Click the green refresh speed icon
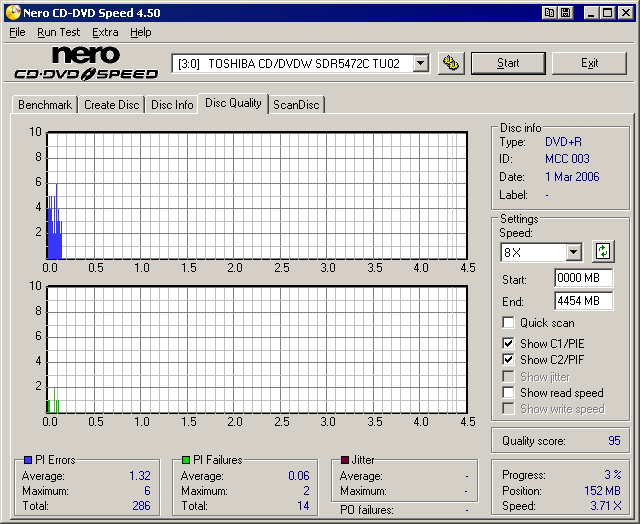This screenshot has height=524, width=640. tap(603, 252)
